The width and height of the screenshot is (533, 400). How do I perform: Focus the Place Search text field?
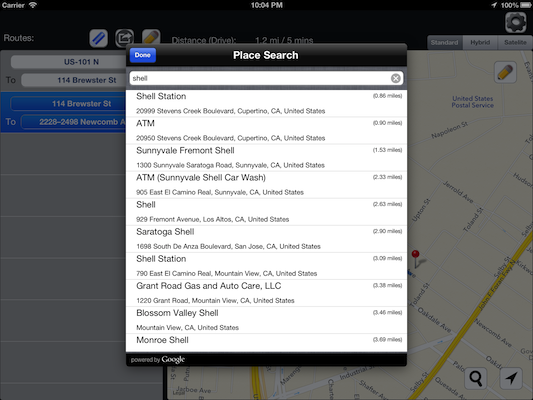[x=260, y=79]
